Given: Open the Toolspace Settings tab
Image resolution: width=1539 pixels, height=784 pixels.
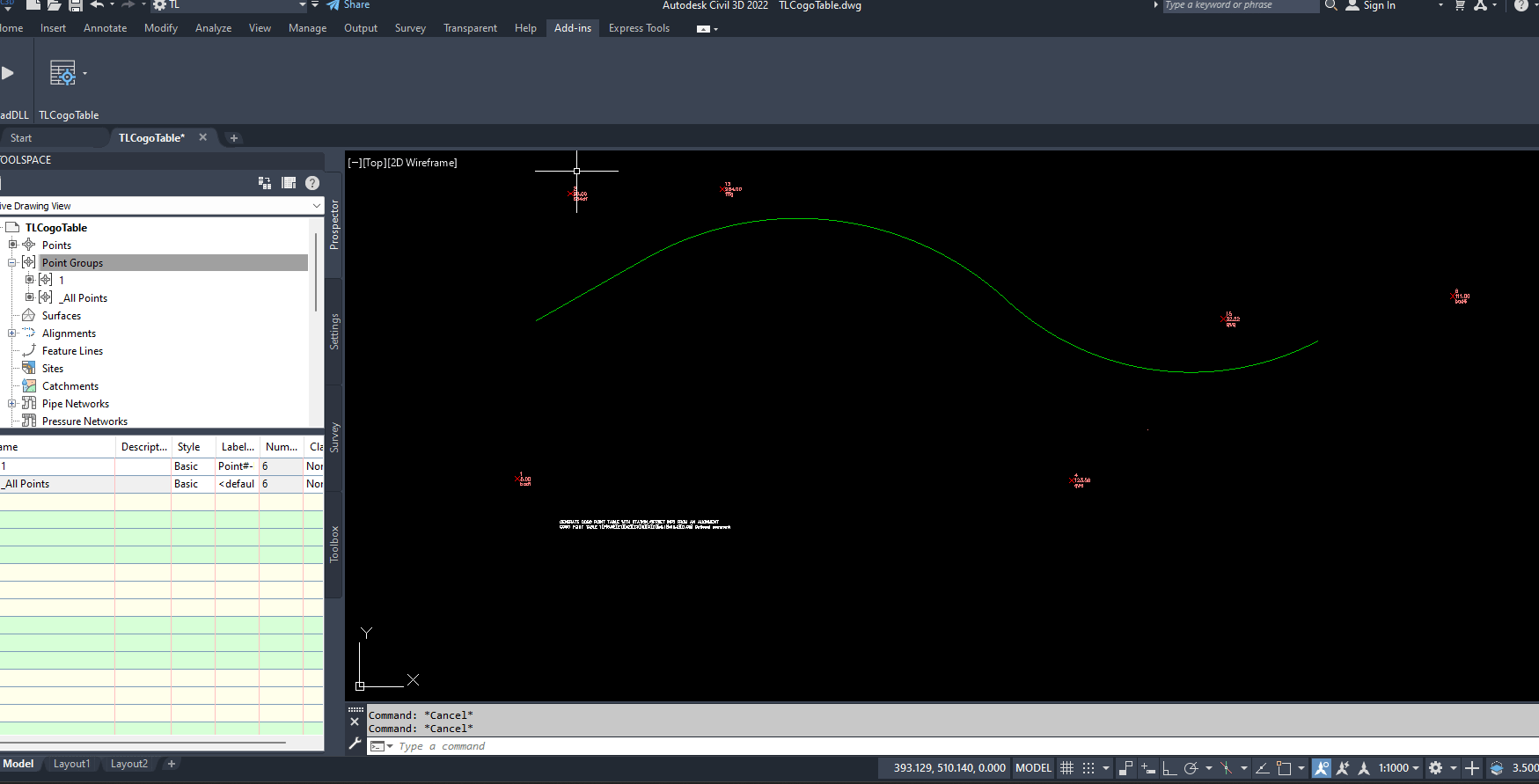Looking at the screenshot, I should [334, 332].
